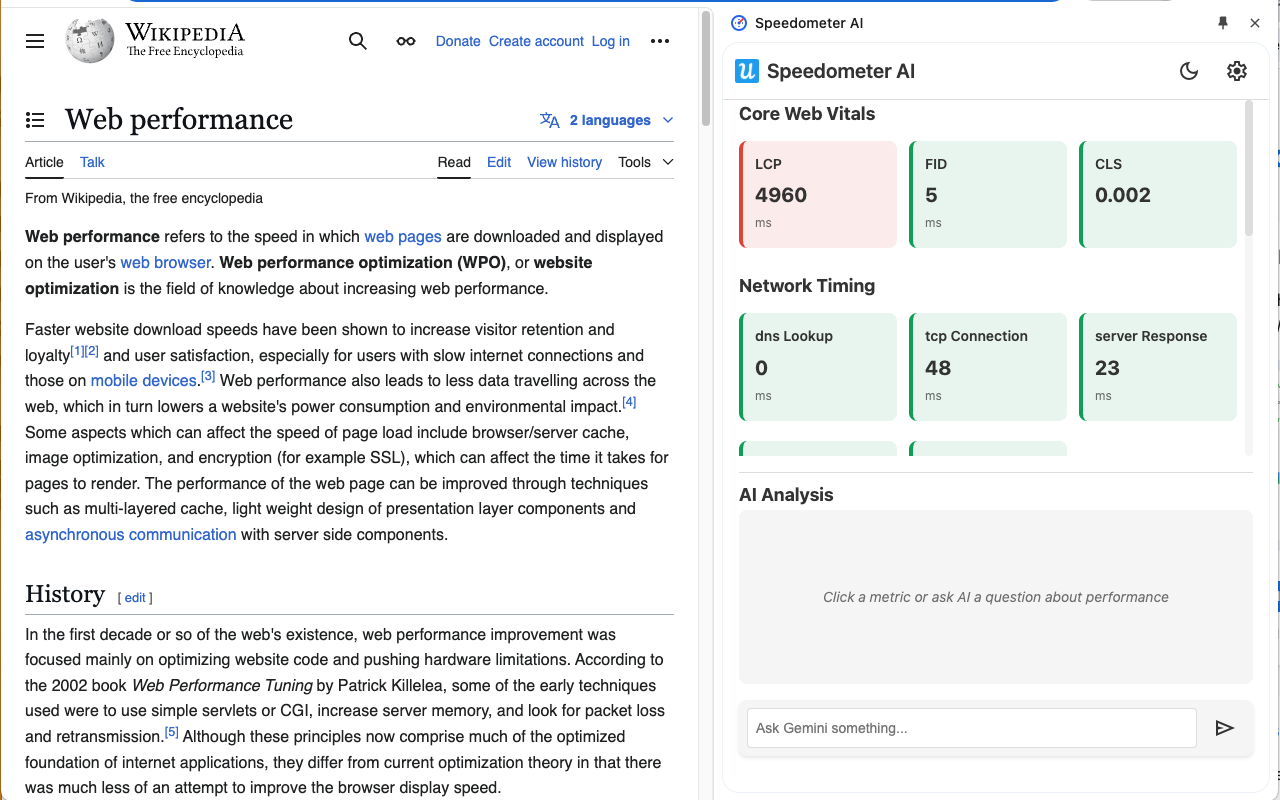Click the Network Timing heading
The height and width of the screenshot is (800, 1280).
tap(807, 286)
